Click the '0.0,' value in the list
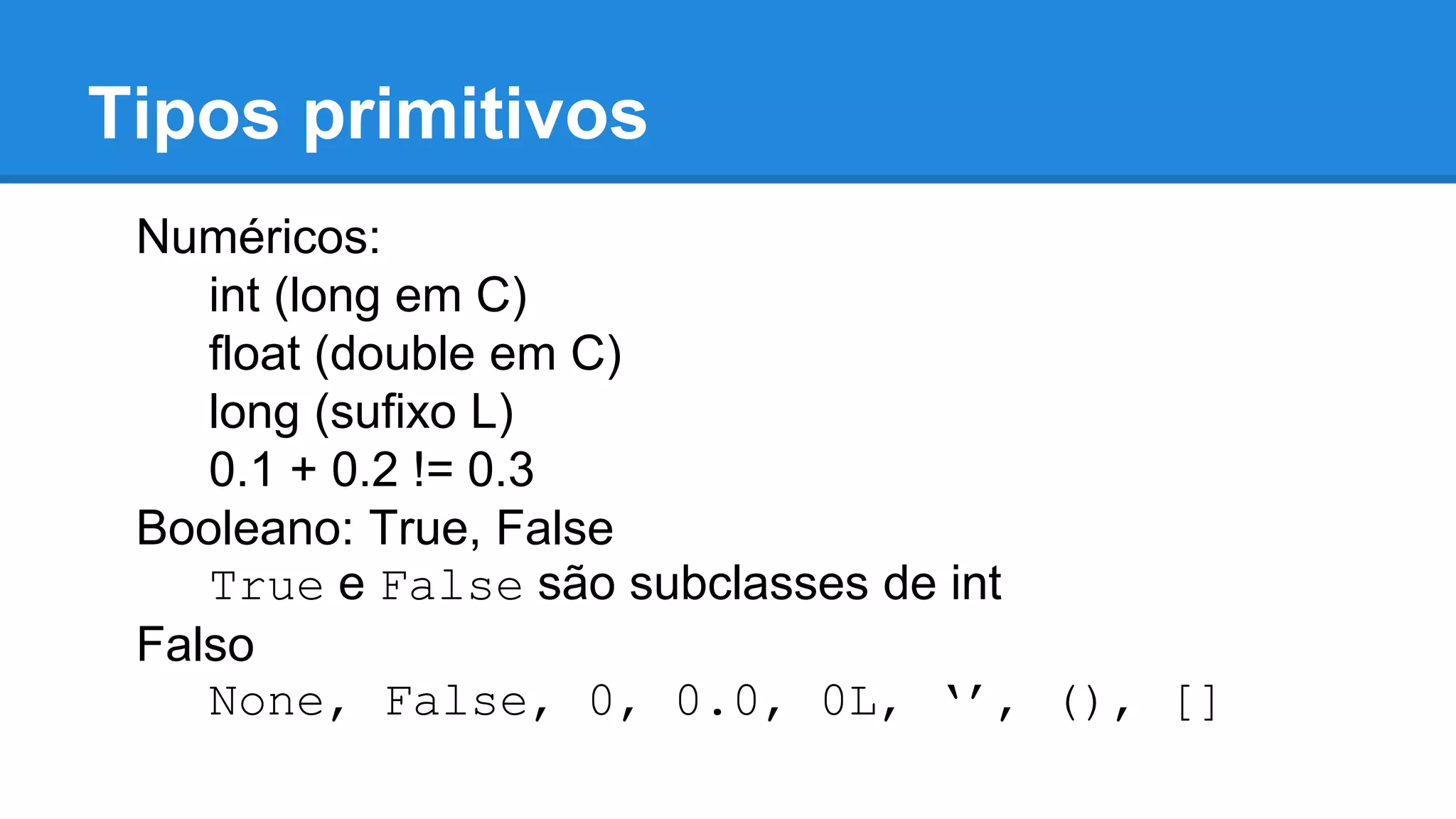 point(729,703)
